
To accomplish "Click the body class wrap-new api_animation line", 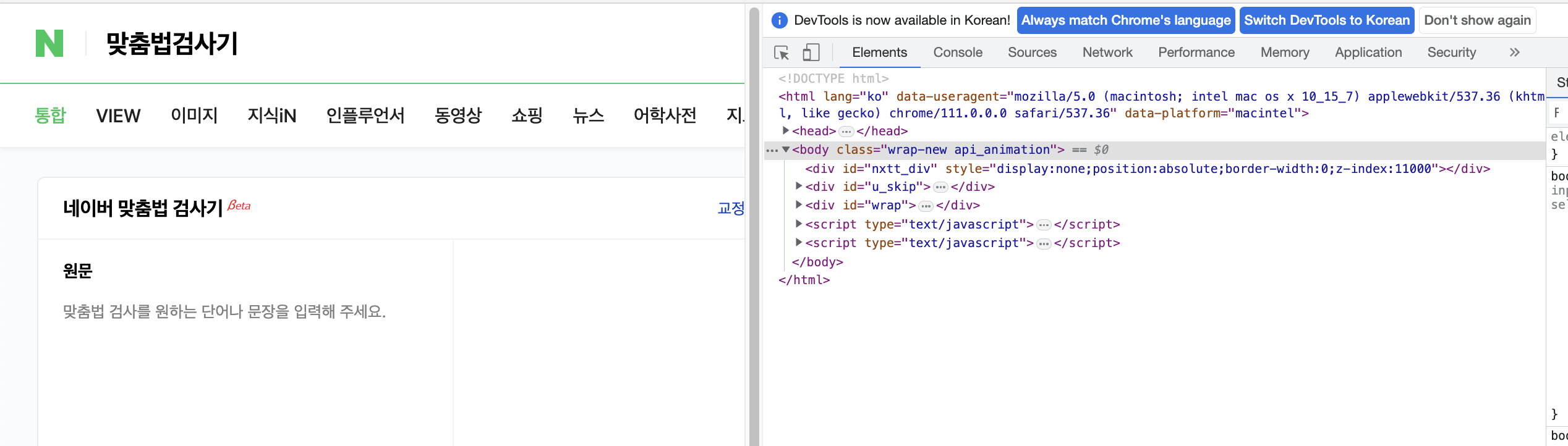I will click(x=1154, y=150).
